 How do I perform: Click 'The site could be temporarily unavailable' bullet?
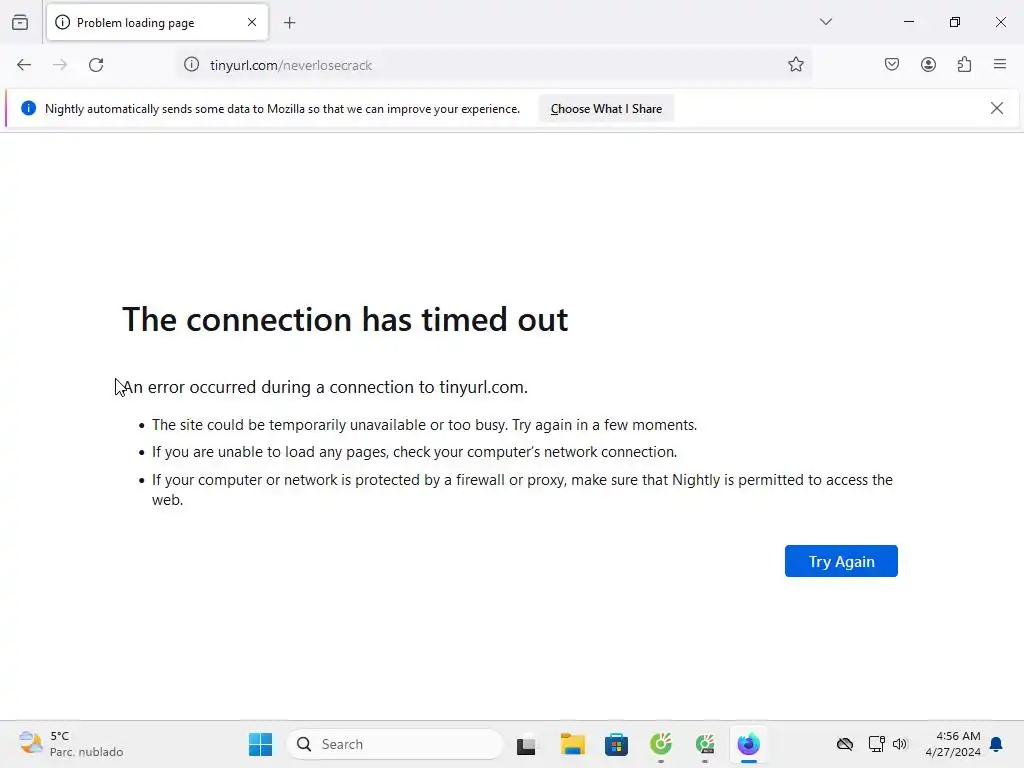coord(424,425)
